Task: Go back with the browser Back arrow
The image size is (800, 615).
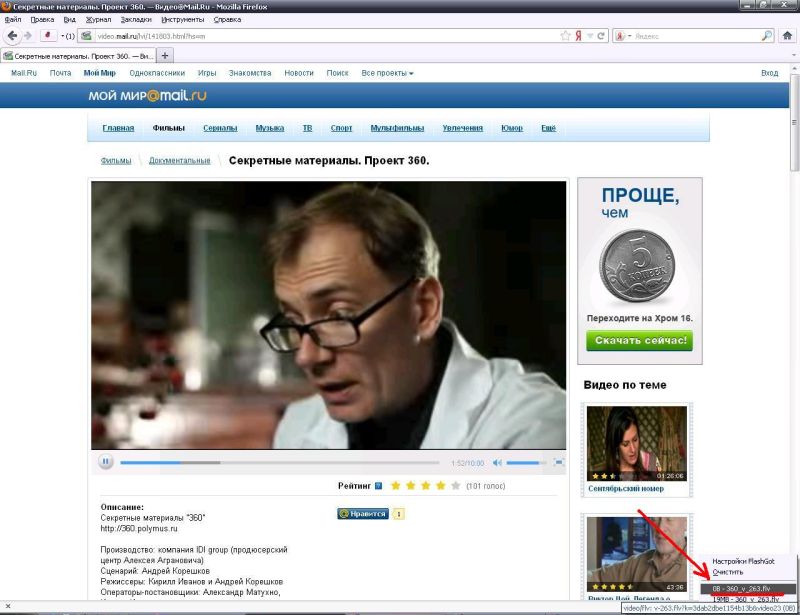Action: coord(12,36)
